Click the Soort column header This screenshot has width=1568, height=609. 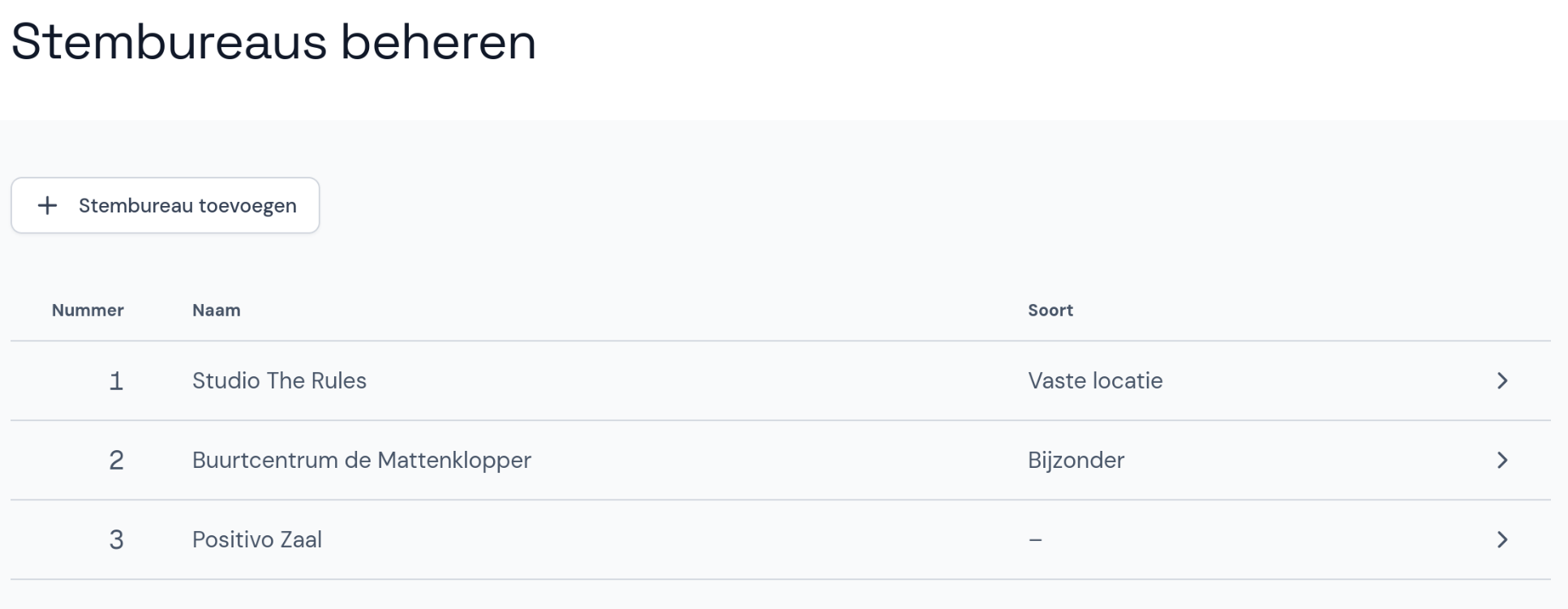tap(1050, 310)
